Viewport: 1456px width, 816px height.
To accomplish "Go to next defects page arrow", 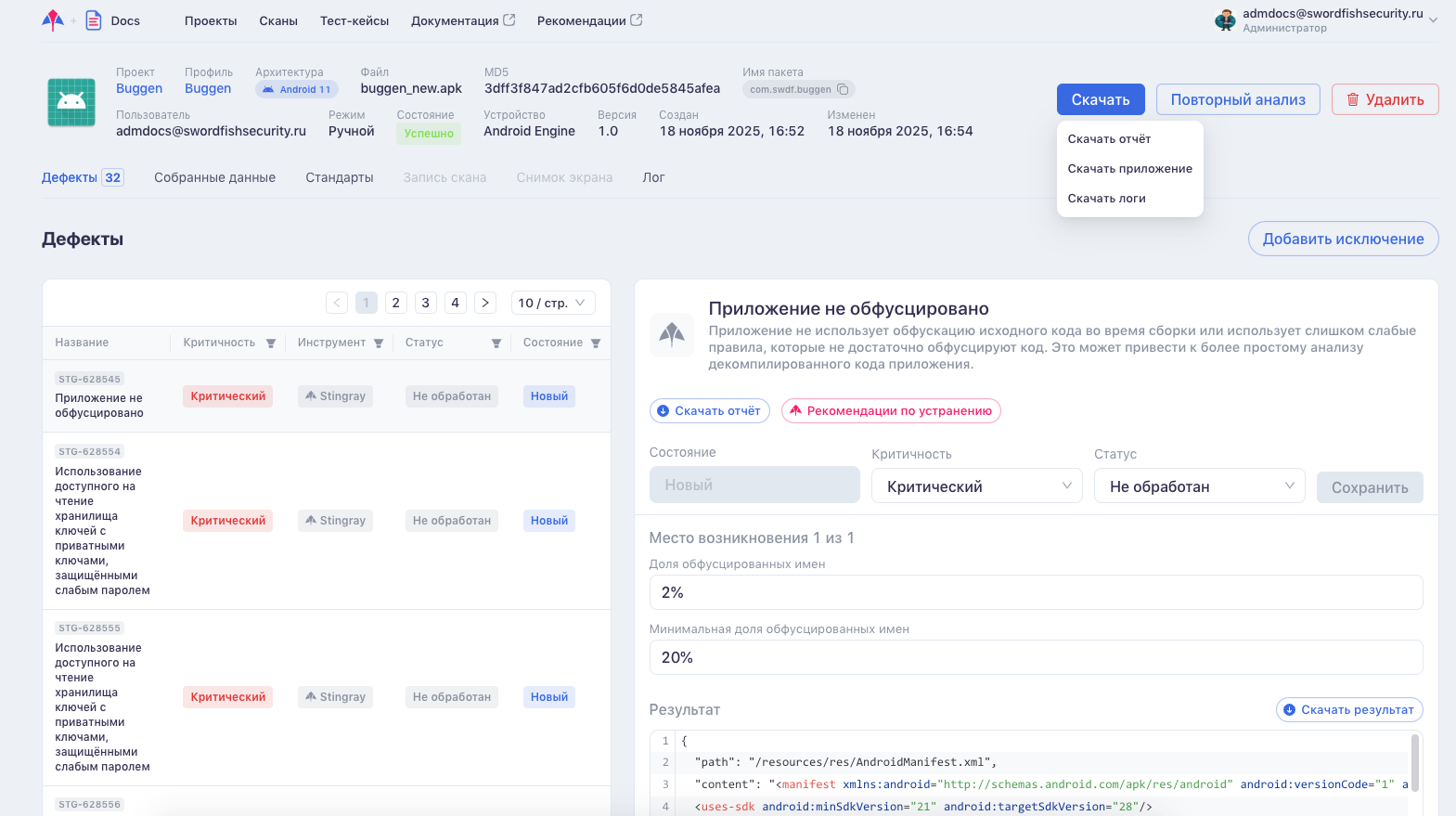I will 484,303.
